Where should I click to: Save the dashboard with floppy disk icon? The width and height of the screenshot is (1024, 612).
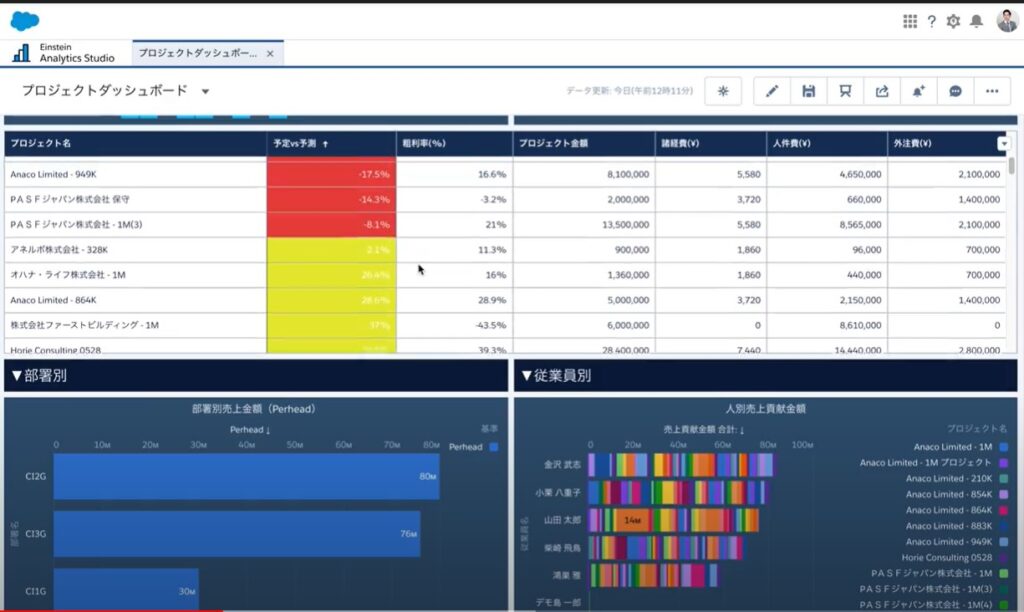pyautogui.click(x=808, y=91)
